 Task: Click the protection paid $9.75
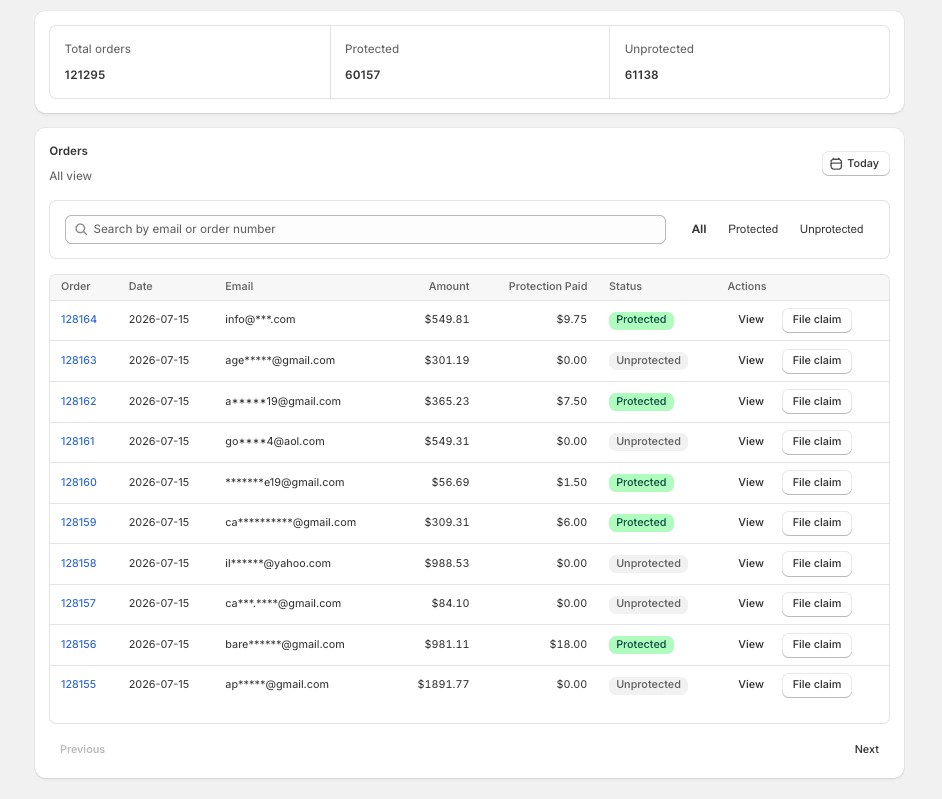pos(571,319)
